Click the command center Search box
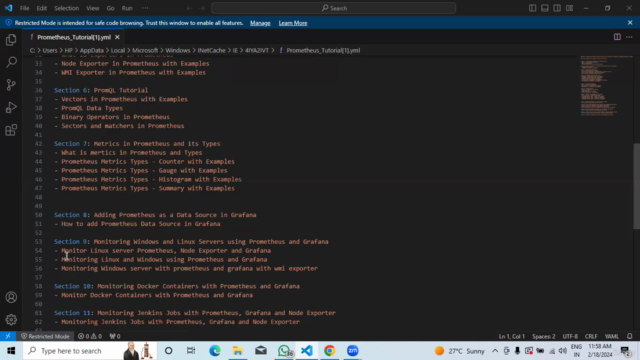The width and height of the screenshot is (640, 360). [x=333, y=8]
